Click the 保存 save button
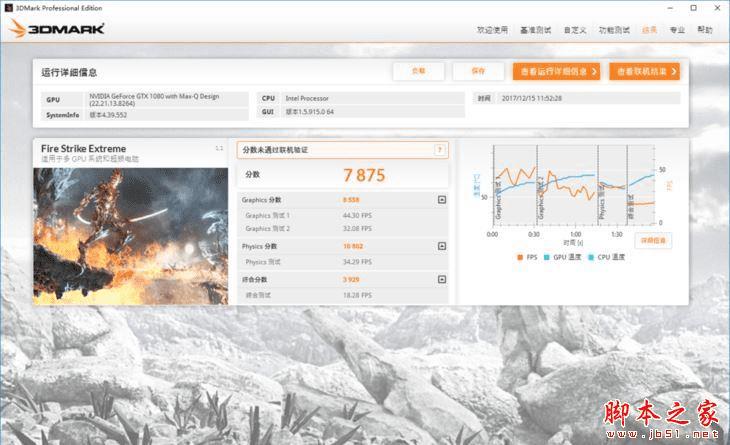 coord(478,71)
